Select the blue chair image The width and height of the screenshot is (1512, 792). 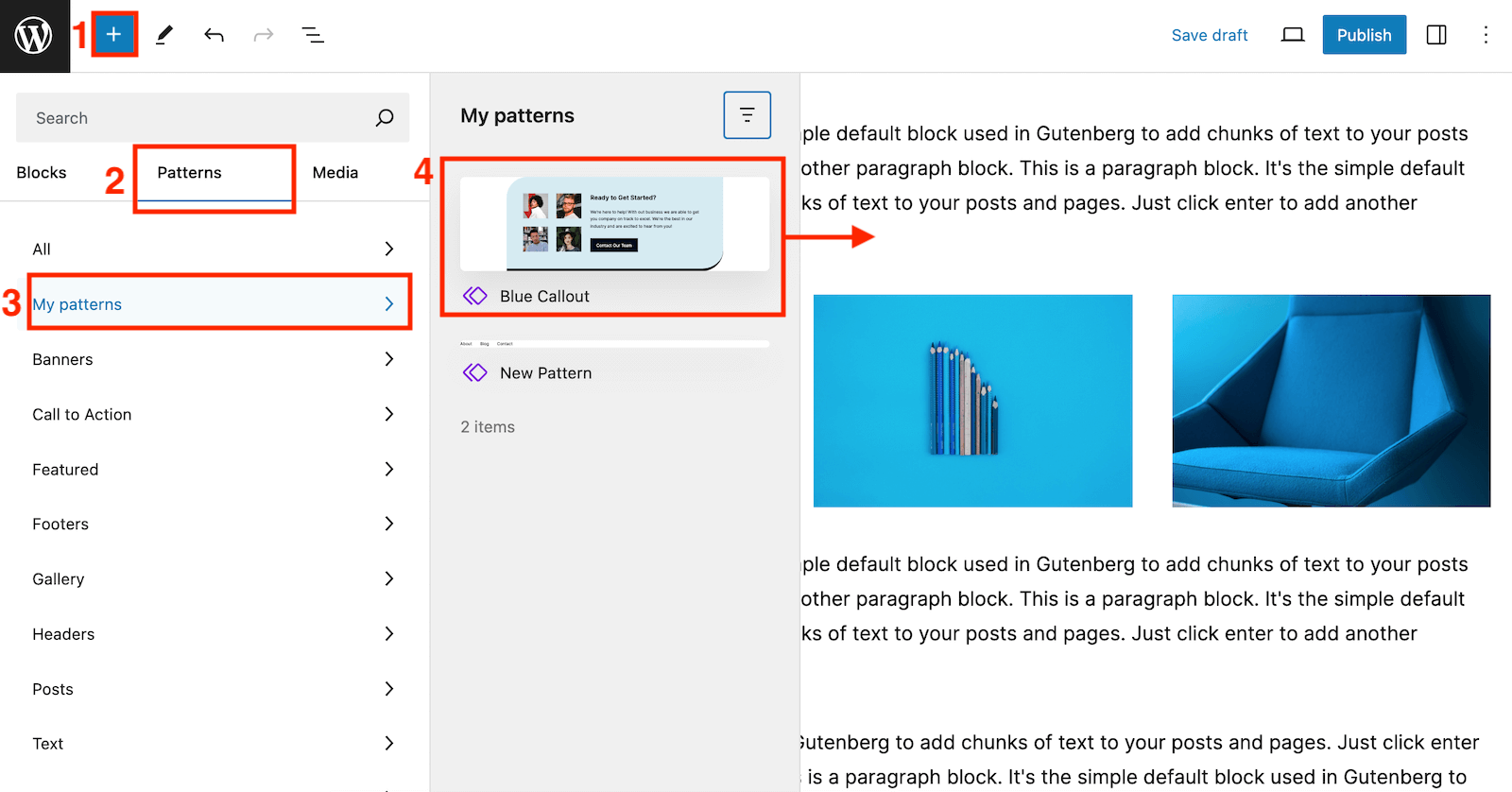coord(1332,401)
